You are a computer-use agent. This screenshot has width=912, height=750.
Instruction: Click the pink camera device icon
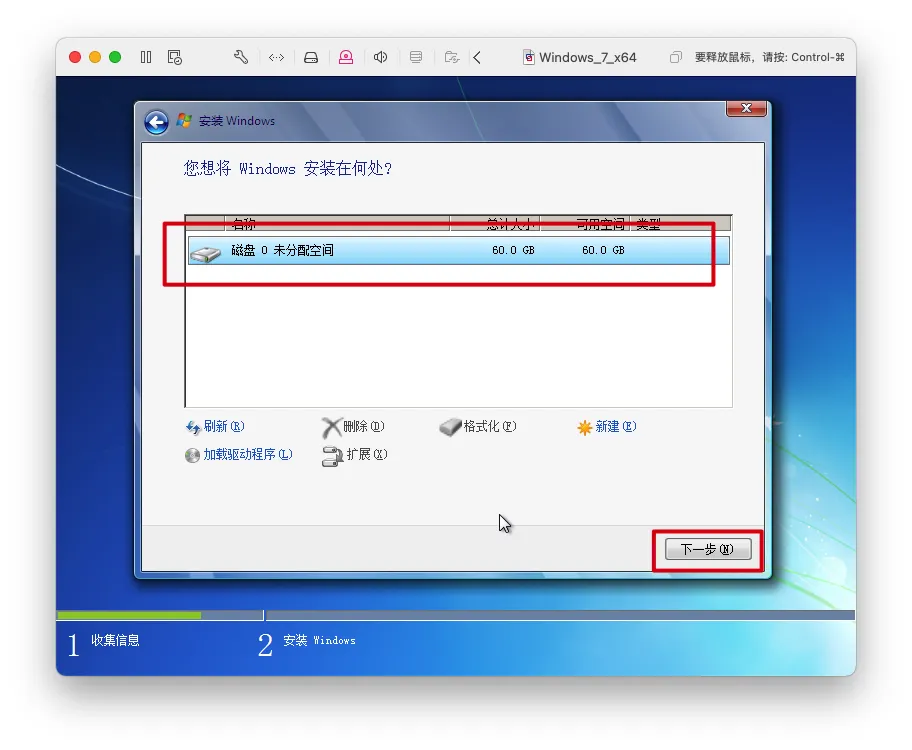pyautogui.click(x=346, y=57)
